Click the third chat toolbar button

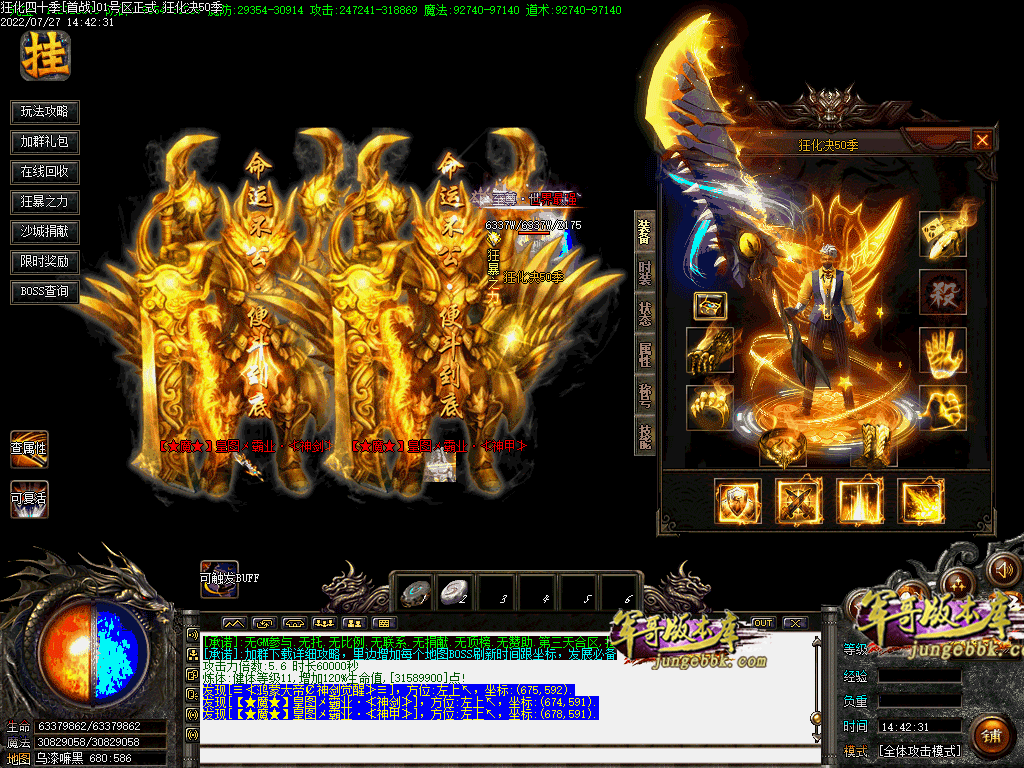[x=294, y=623]
